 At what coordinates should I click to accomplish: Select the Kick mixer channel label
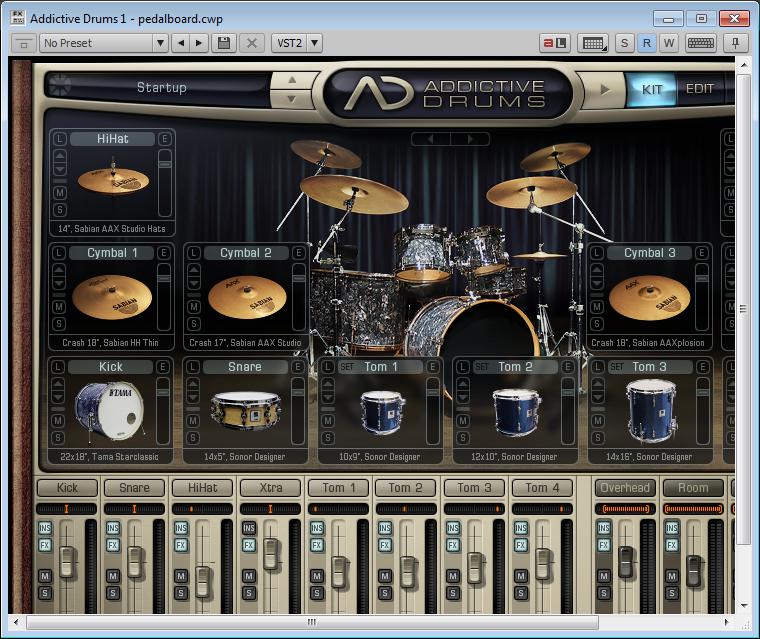click(67, 488)
